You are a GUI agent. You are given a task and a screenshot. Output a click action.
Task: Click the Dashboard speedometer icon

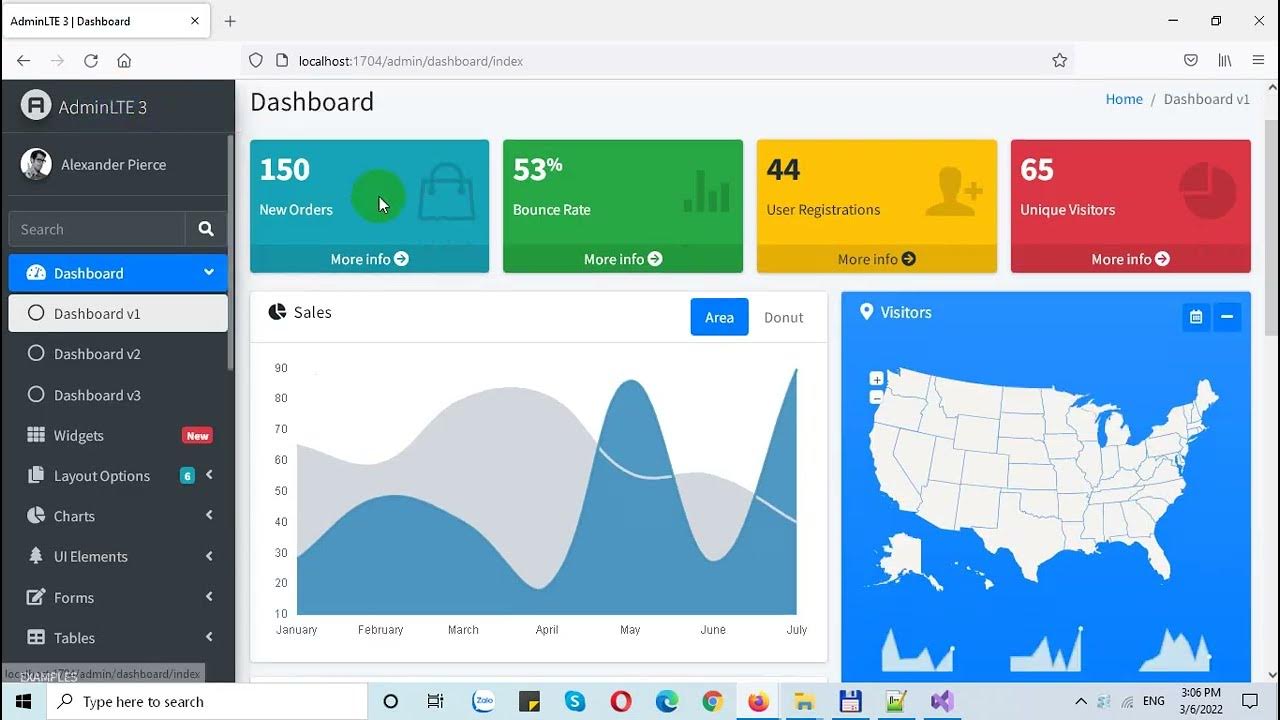click(36, 272)
